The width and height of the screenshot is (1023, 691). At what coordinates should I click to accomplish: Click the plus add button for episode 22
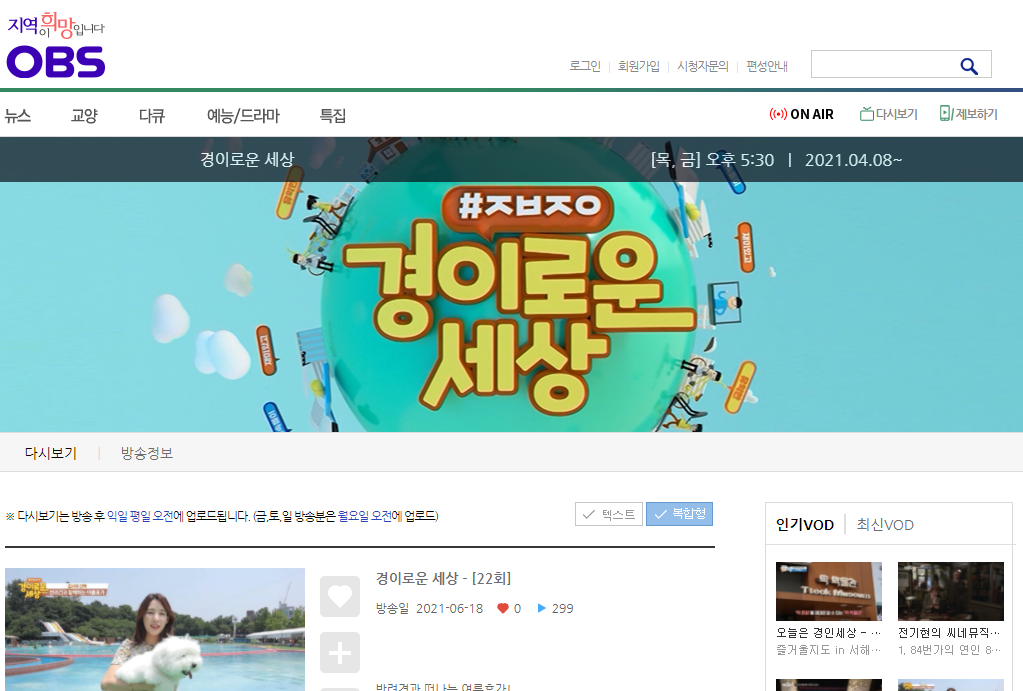click(x=340, y=653)
